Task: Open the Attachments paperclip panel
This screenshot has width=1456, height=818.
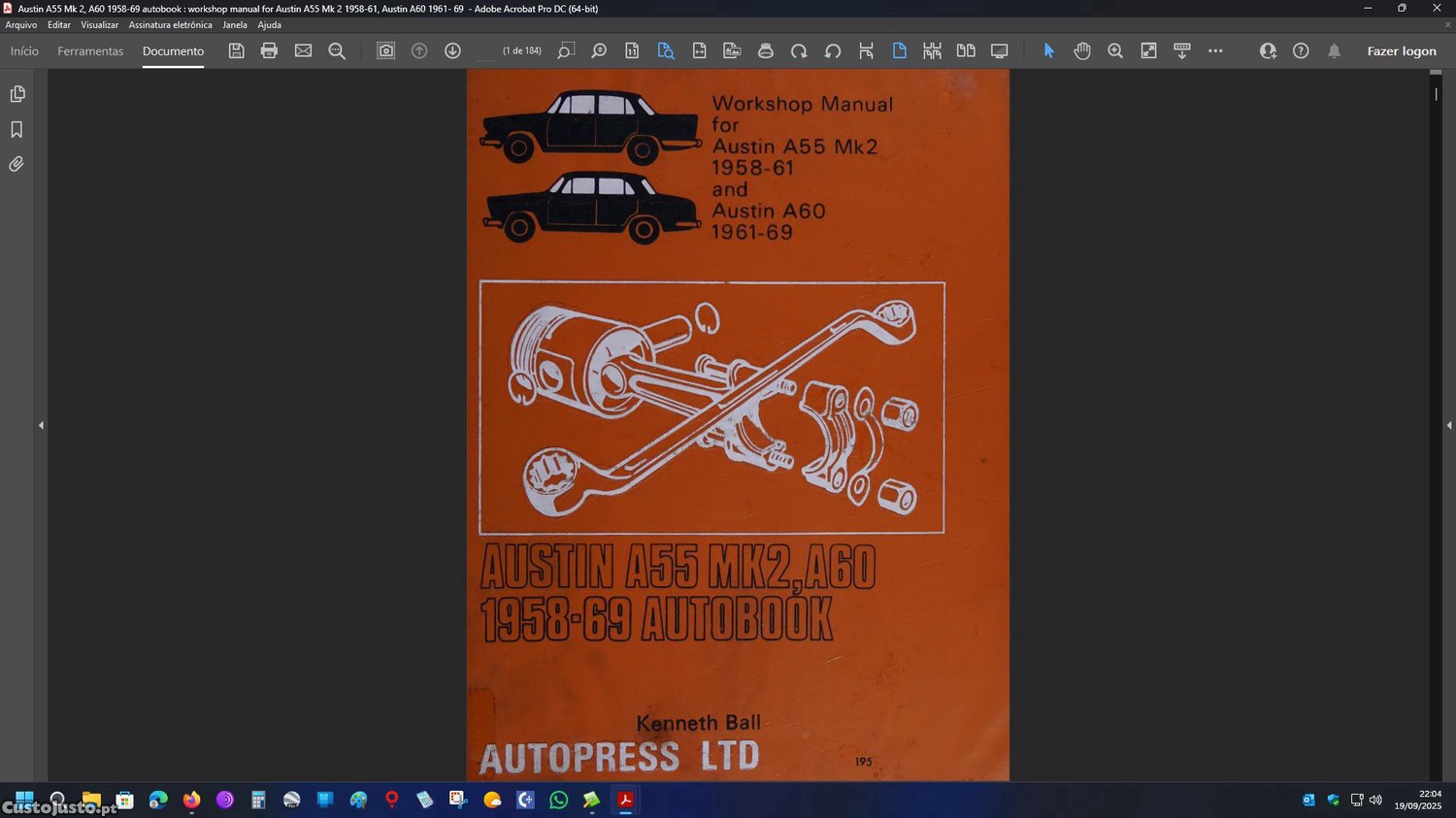Action: (x=17, y=164)
